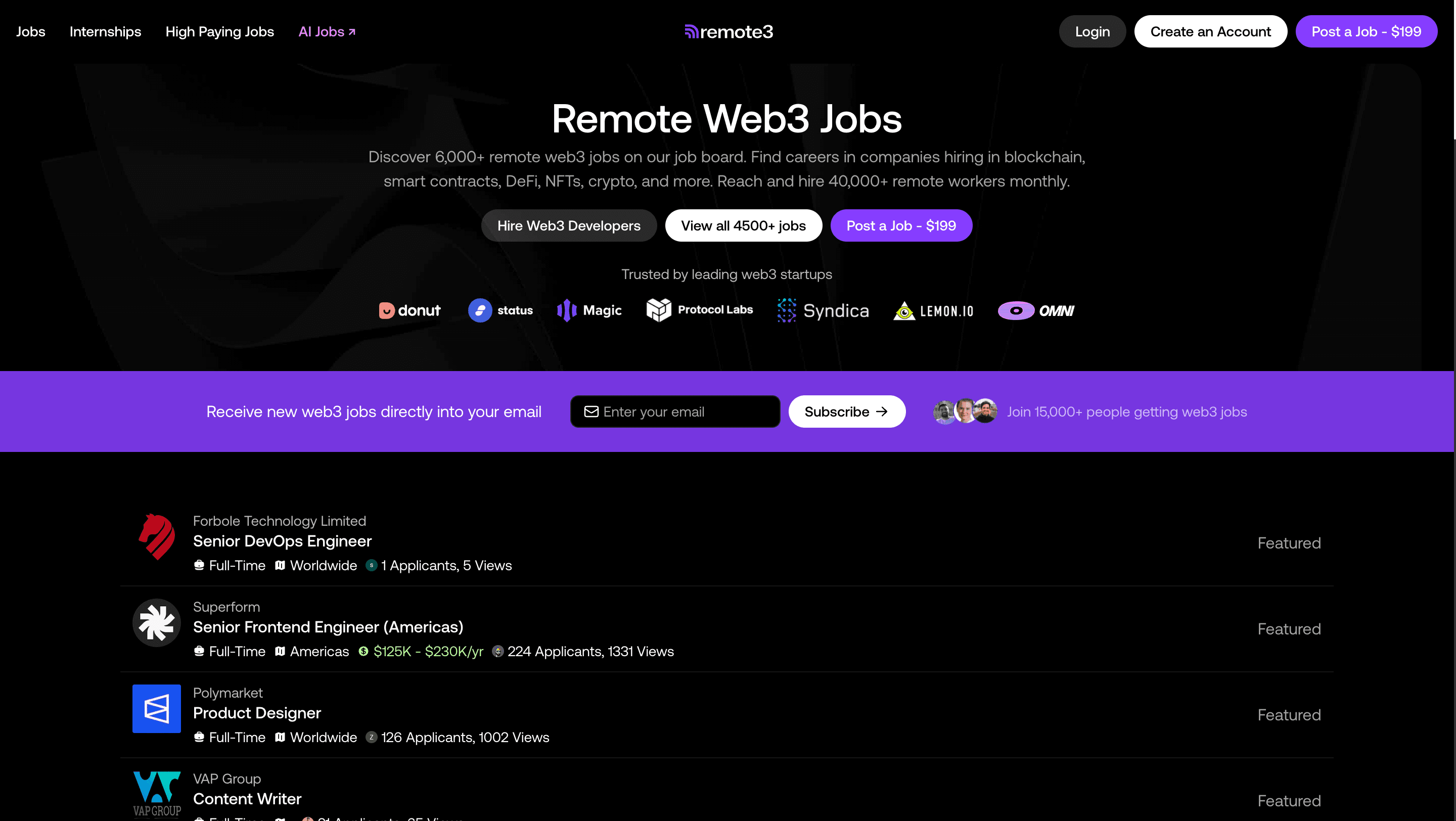1456x821 pixels.
Task: Click the green salary icon on Superform job
Action: pyautogui.click(x=363, y=652)
